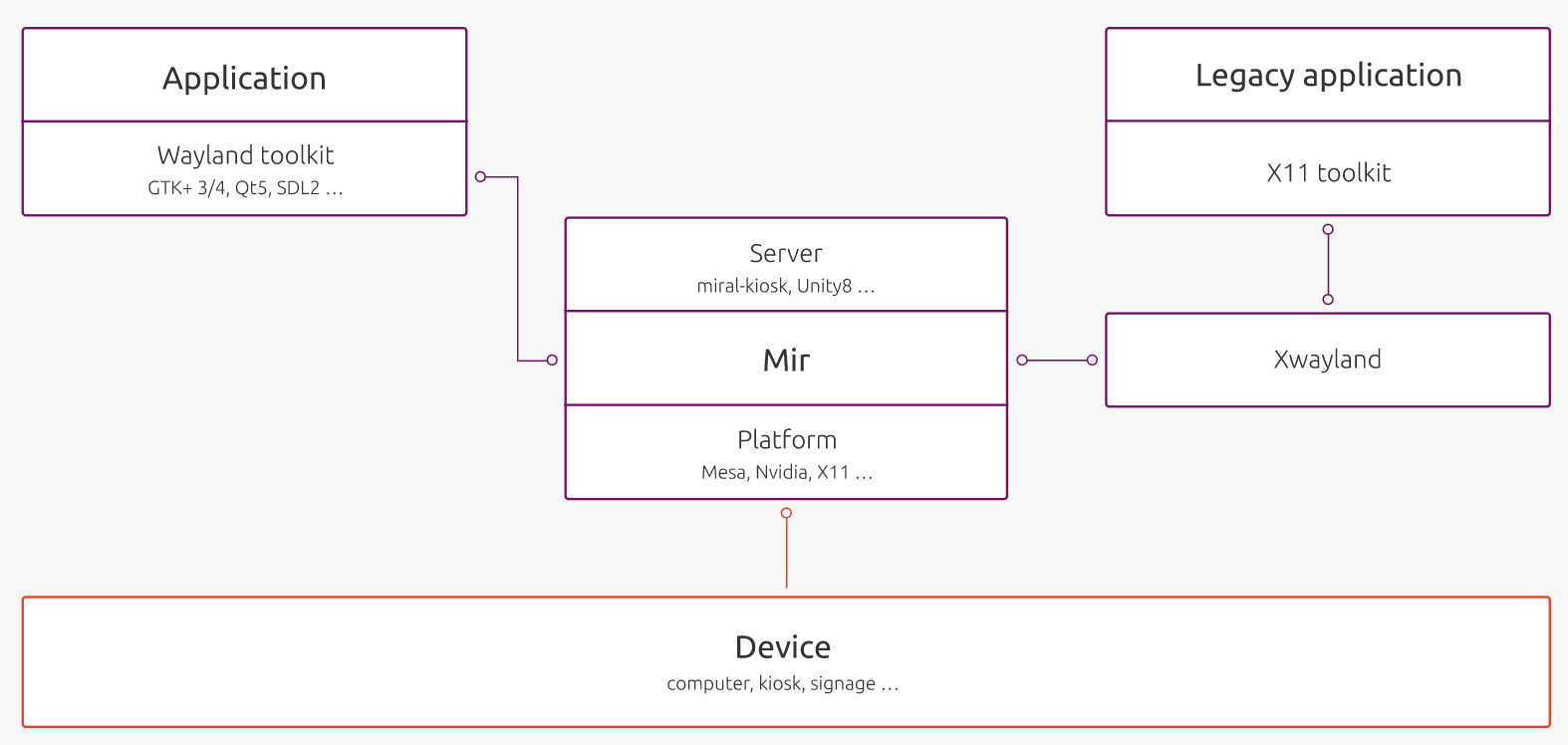1568x745 pixels.
Task: Click the "Xwayland" box label
Action: tap(1328, 360)
